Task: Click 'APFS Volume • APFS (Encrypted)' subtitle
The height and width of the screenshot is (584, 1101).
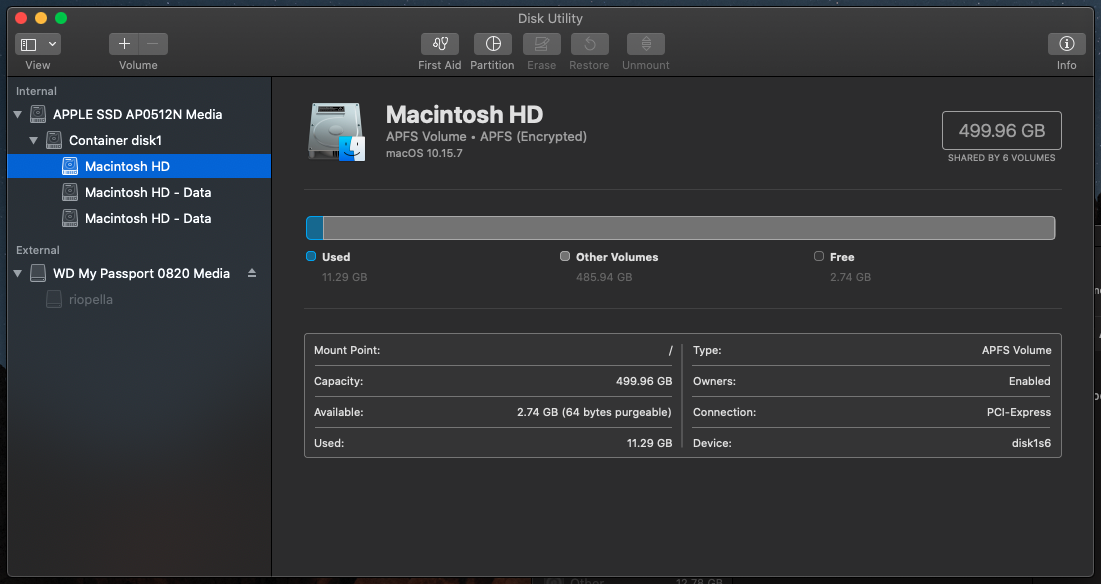Action: (x=487, y=136)
